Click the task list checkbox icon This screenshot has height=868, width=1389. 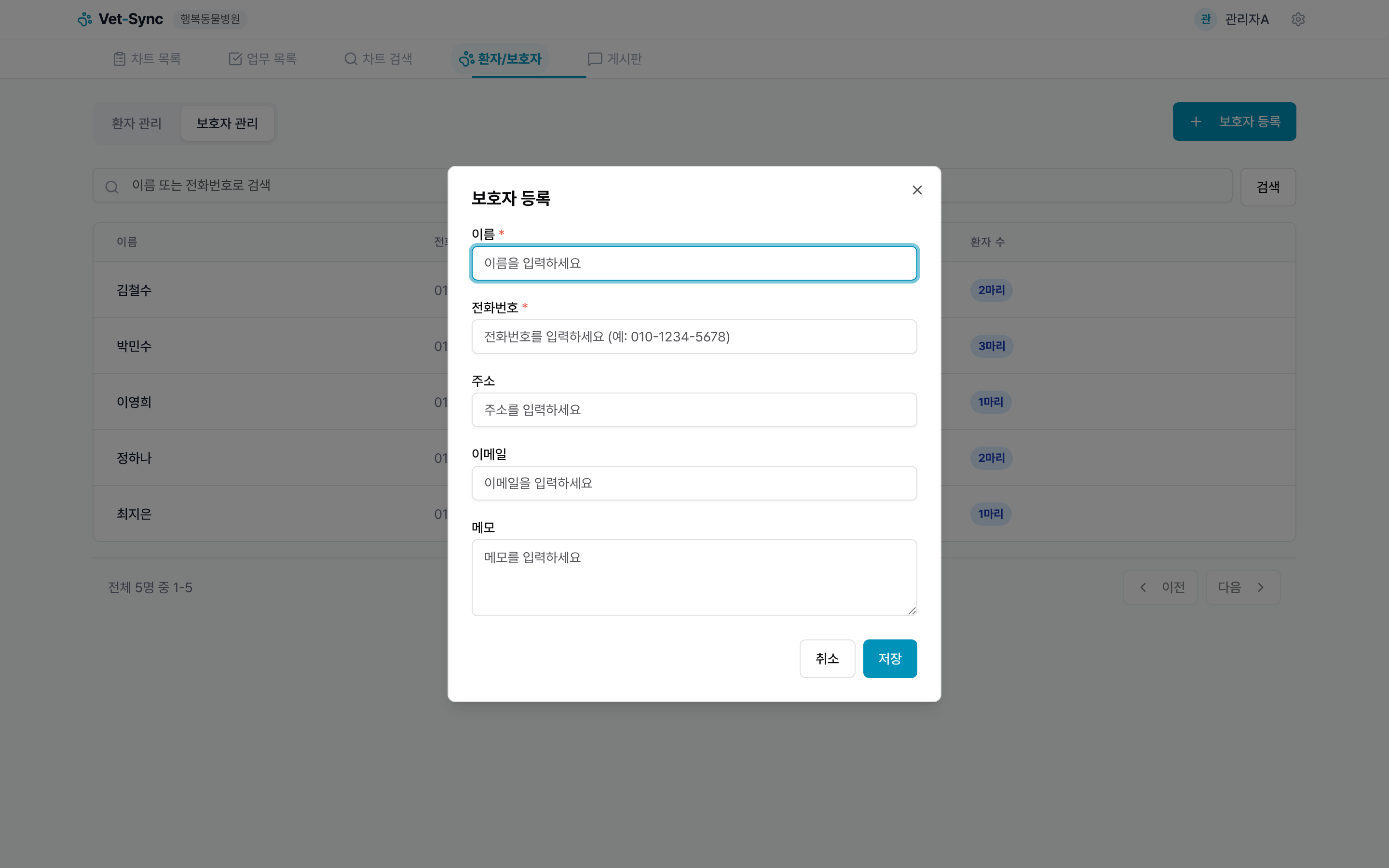pos(235,58)
